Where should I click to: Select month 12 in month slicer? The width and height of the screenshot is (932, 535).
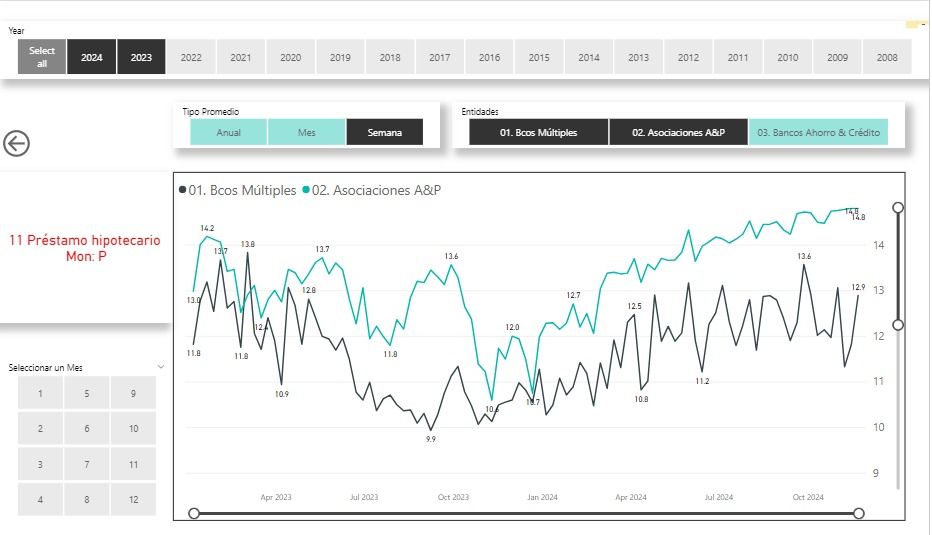coord(133,499)
